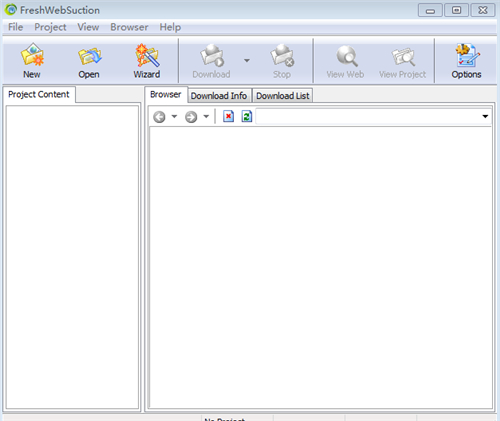Image resolution: width=500 pixels, height=421 pixels.
Task: Click the browser forward arrow icon
Action: [x=191, y=117]
